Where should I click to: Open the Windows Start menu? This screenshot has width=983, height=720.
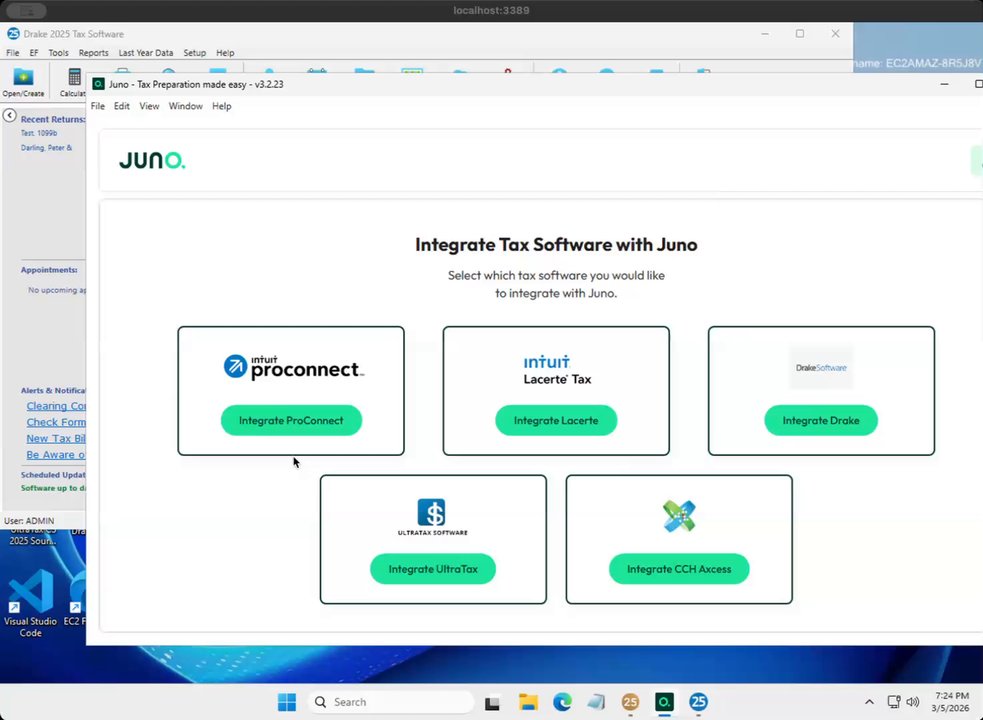pyautogui.click(x=286, y=702)
